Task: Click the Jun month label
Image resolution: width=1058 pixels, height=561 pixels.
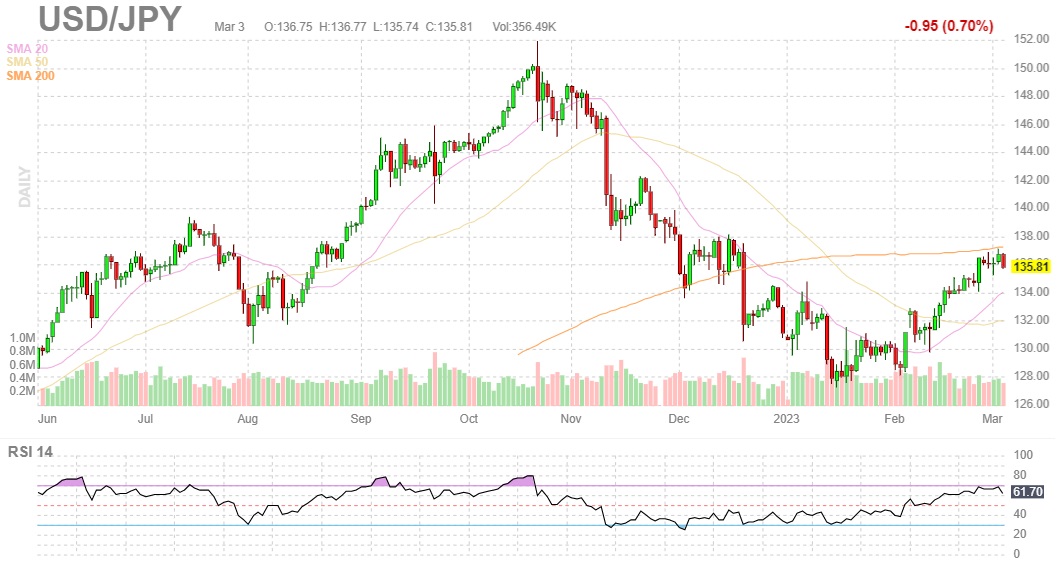Action: tap(47, 419)
